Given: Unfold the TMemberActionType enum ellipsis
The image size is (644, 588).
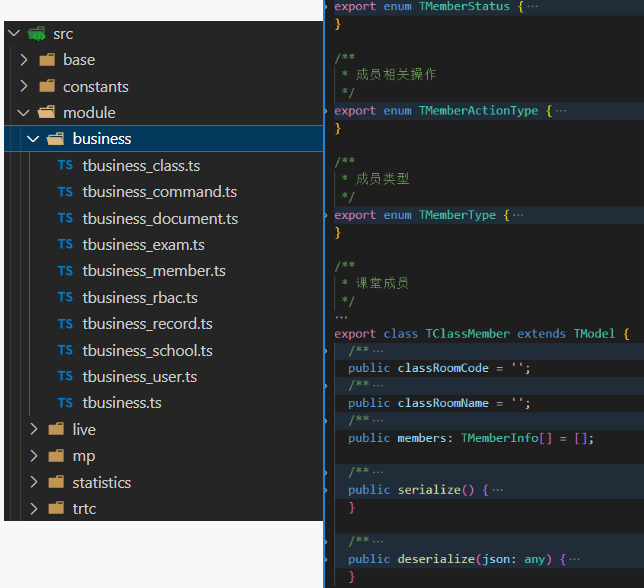Looking at the screenshot, I should [x=560, y=111].
